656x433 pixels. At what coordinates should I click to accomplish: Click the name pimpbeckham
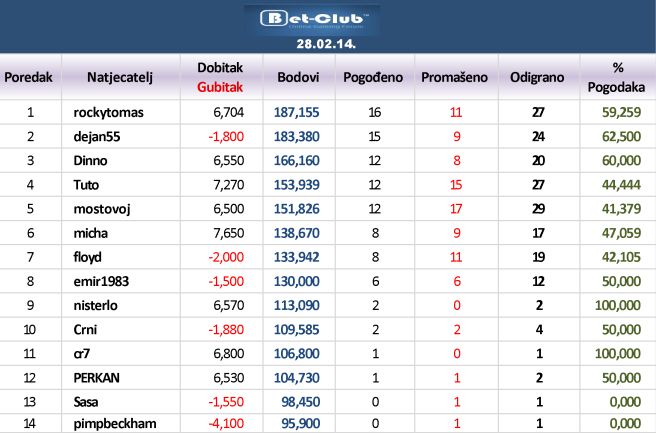[x=115, y=424]
